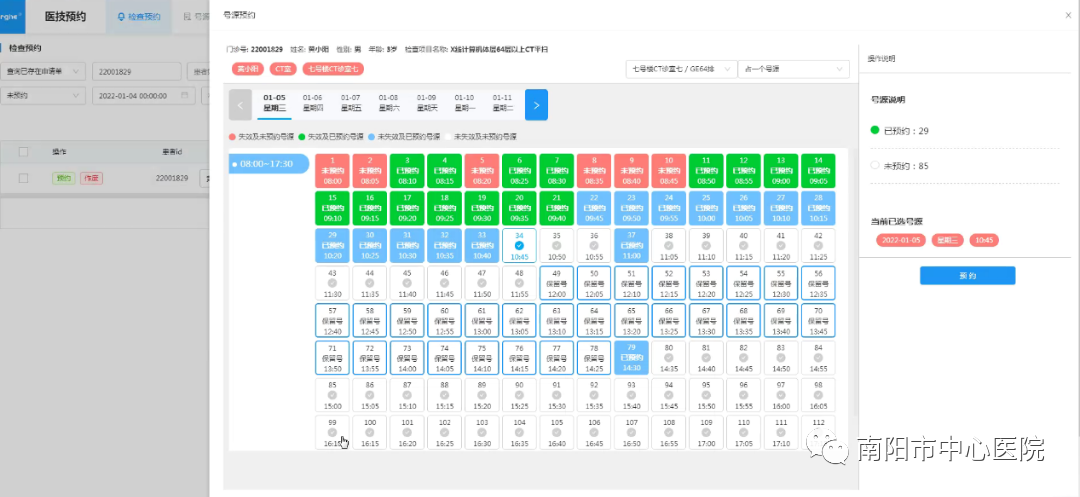Click the check icon in slot 80

coord(669,357)
